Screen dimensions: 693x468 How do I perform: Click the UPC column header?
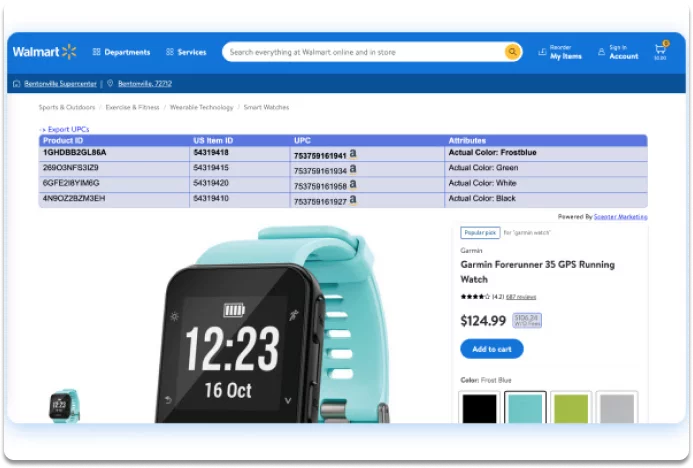click(x=302, y=141)
